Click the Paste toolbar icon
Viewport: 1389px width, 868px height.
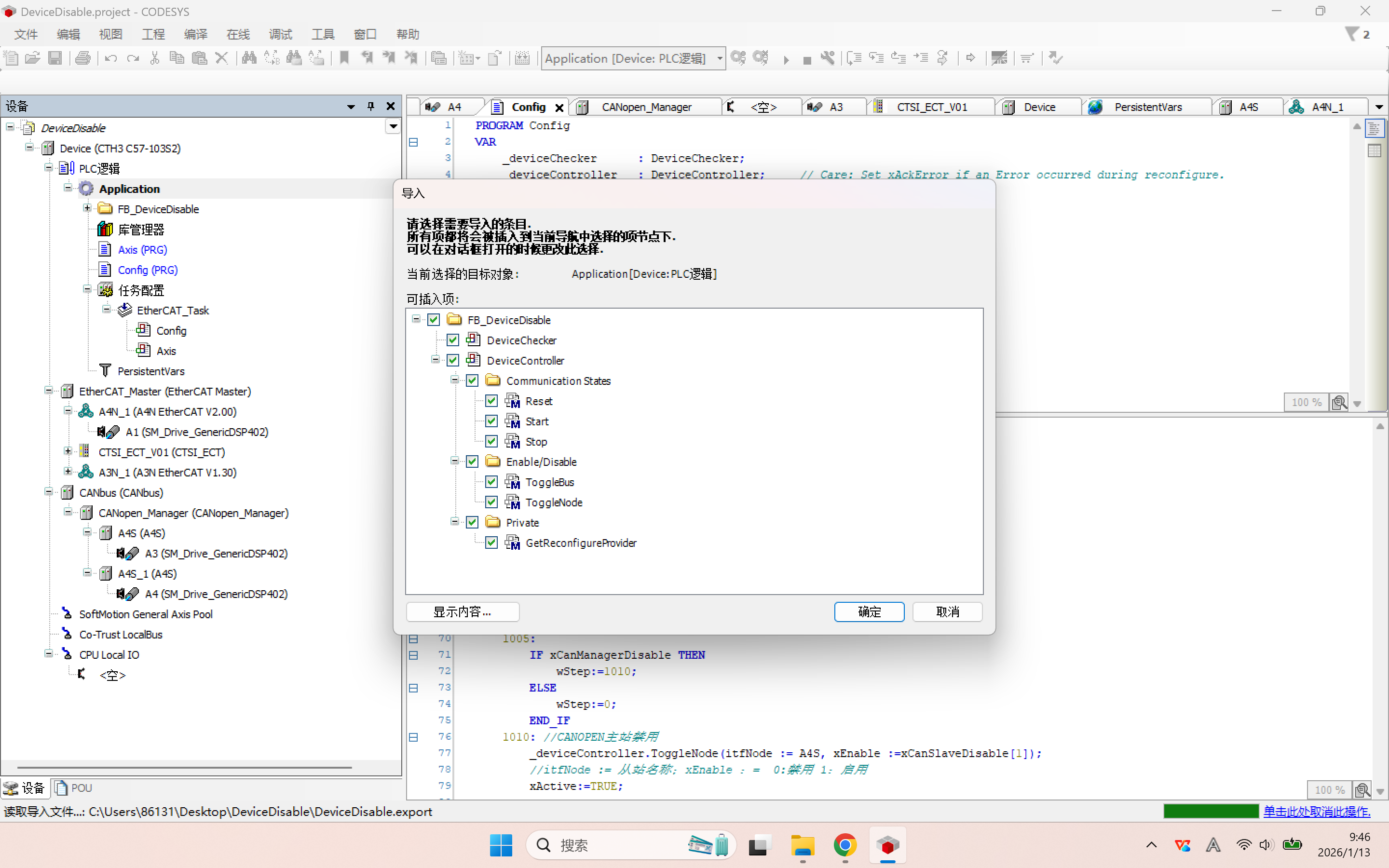(x=199, y=58)
